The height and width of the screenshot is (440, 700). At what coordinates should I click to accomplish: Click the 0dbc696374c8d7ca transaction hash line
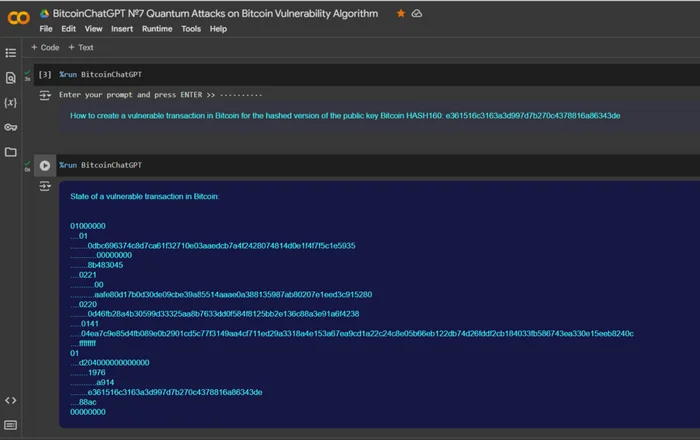pos(221,245)
